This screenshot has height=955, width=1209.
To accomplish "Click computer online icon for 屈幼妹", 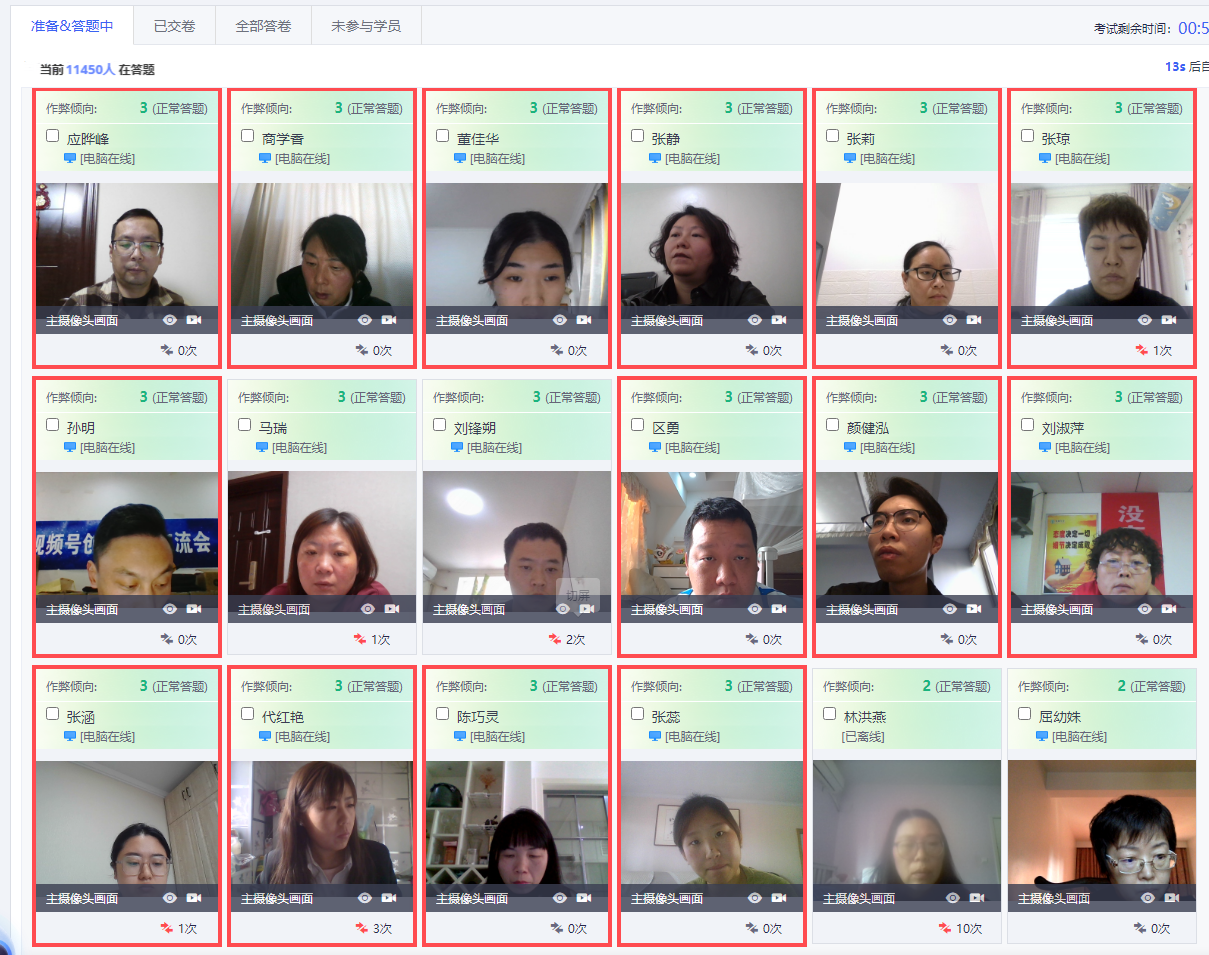I will [1042, 737].
